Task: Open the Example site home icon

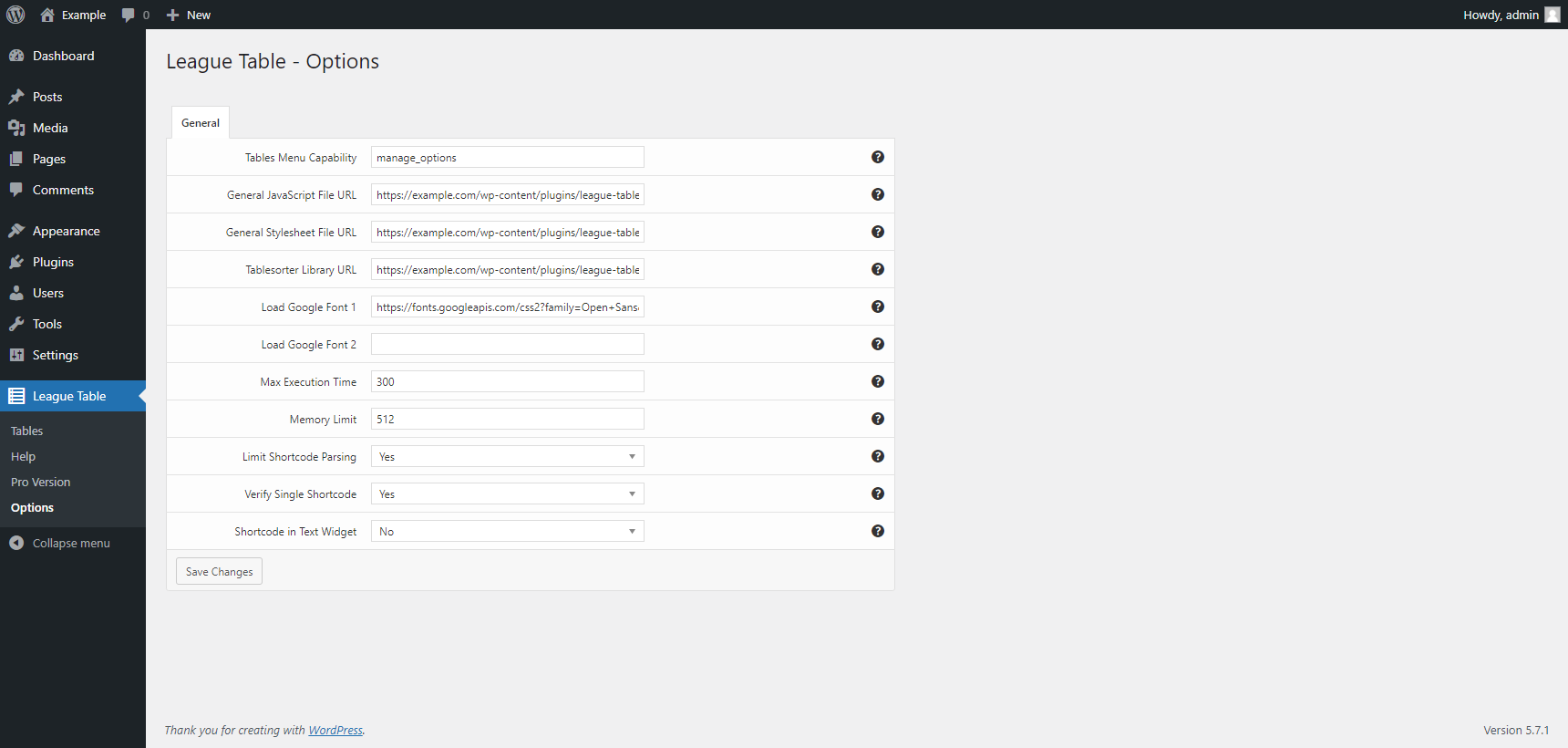Action: [x=47, y=15]
